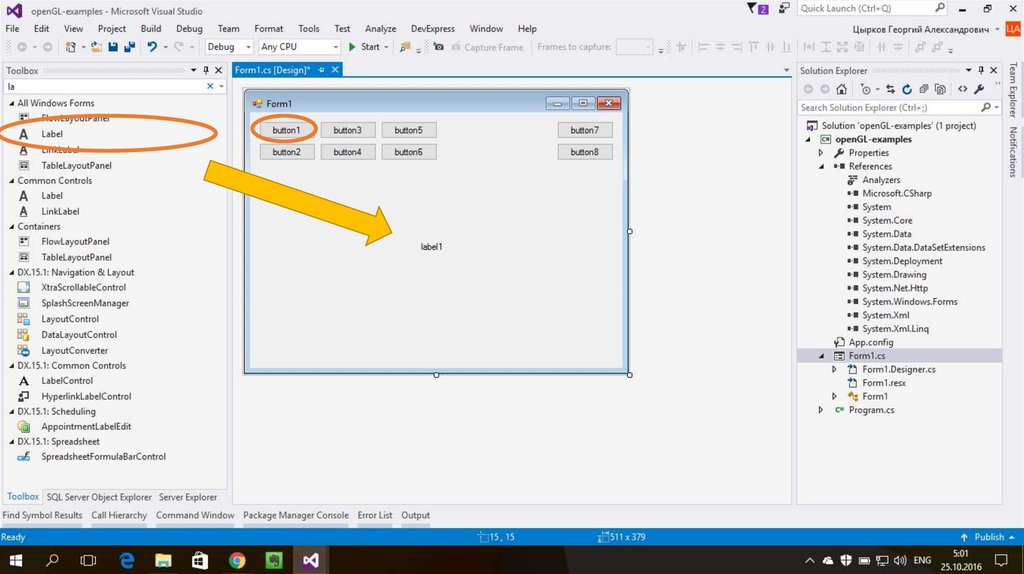Toggle the Toolbox panel auto-hide pin

tap(206, 71)
